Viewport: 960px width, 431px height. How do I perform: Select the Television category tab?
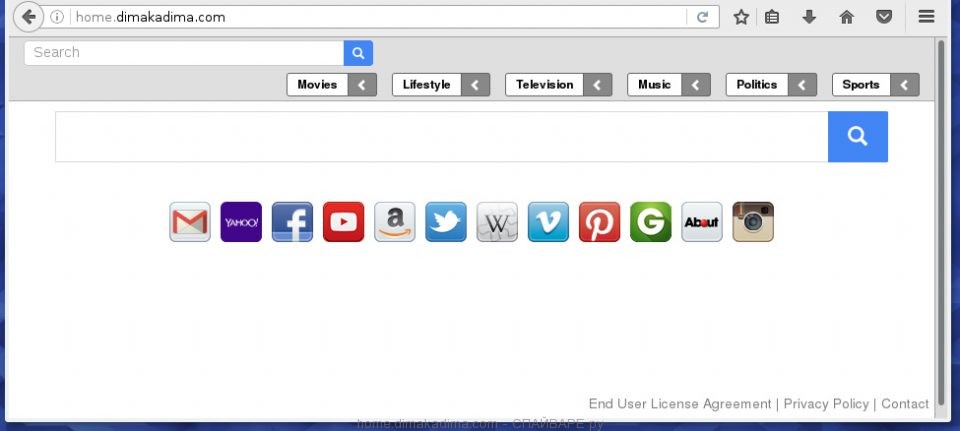[x=544, y=85]
